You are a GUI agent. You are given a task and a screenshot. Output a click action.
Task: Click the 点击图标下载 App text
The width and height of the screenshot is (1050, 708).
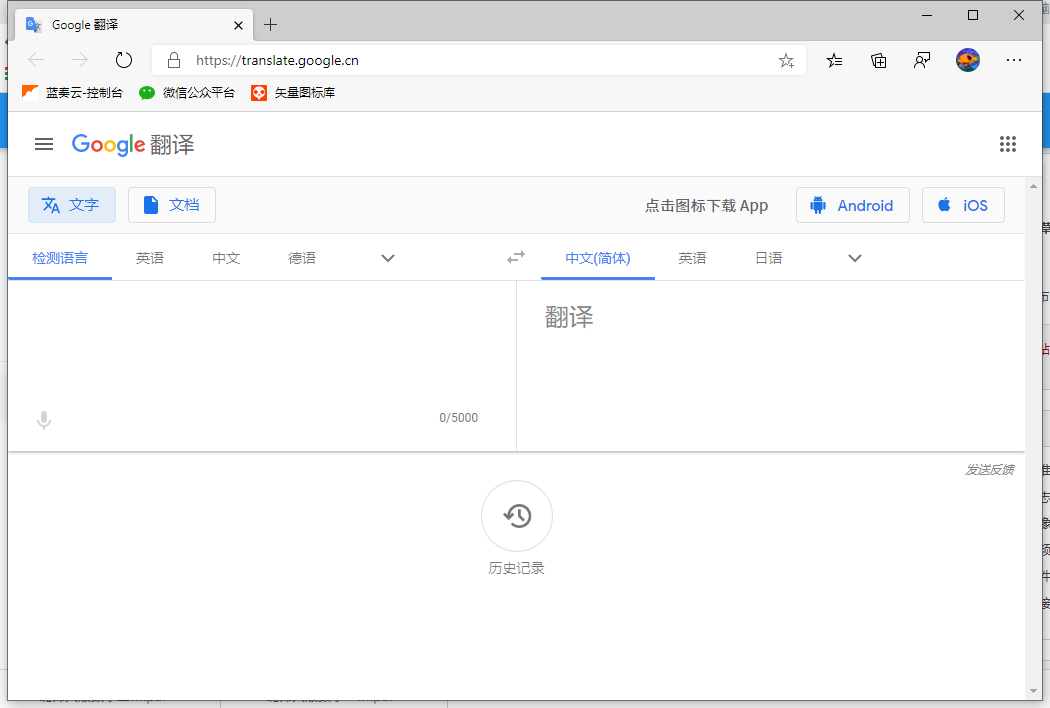click(706, 206)
